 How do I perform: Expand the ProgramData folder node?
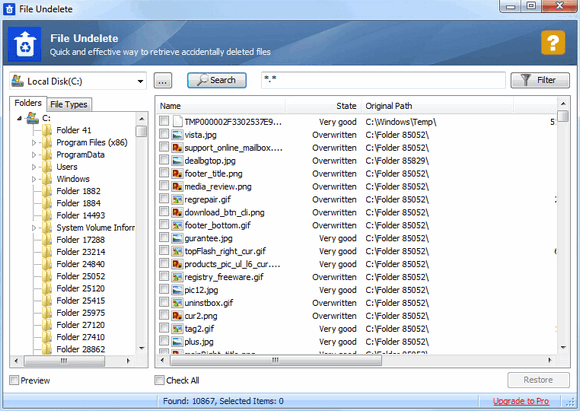tap(34, 155)
